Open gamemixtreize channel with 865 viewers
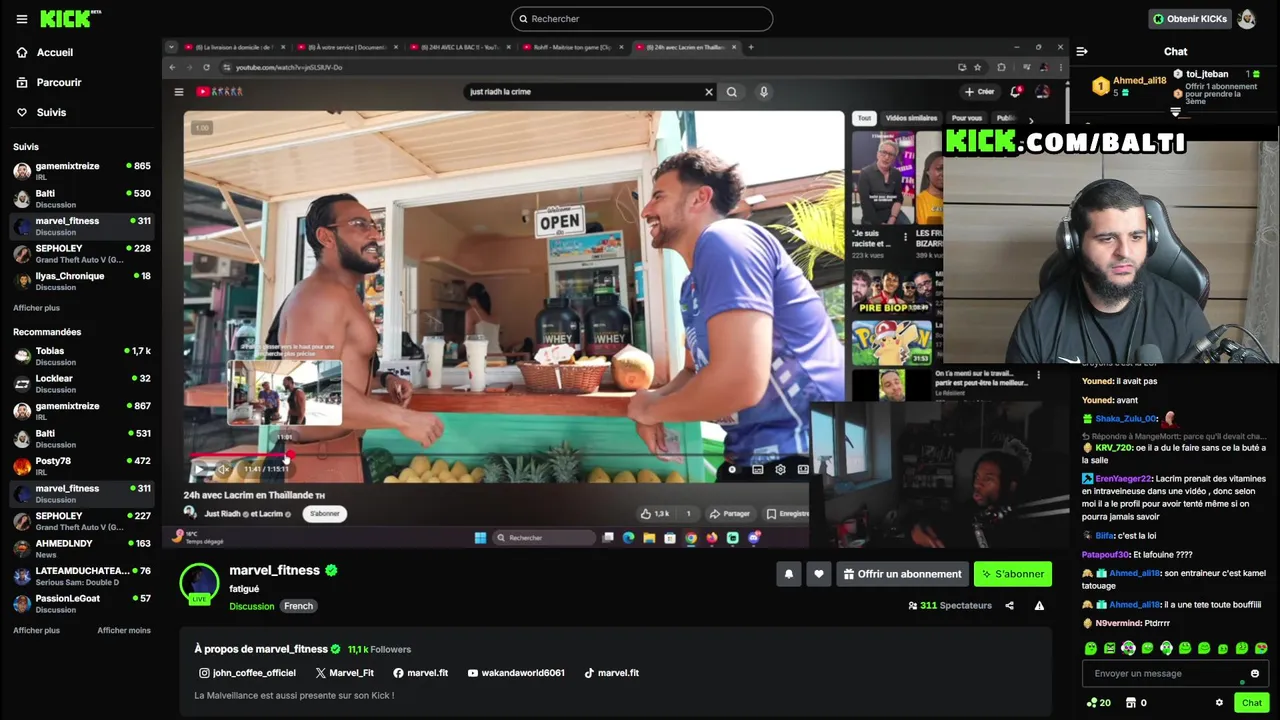 pos(82,171)
